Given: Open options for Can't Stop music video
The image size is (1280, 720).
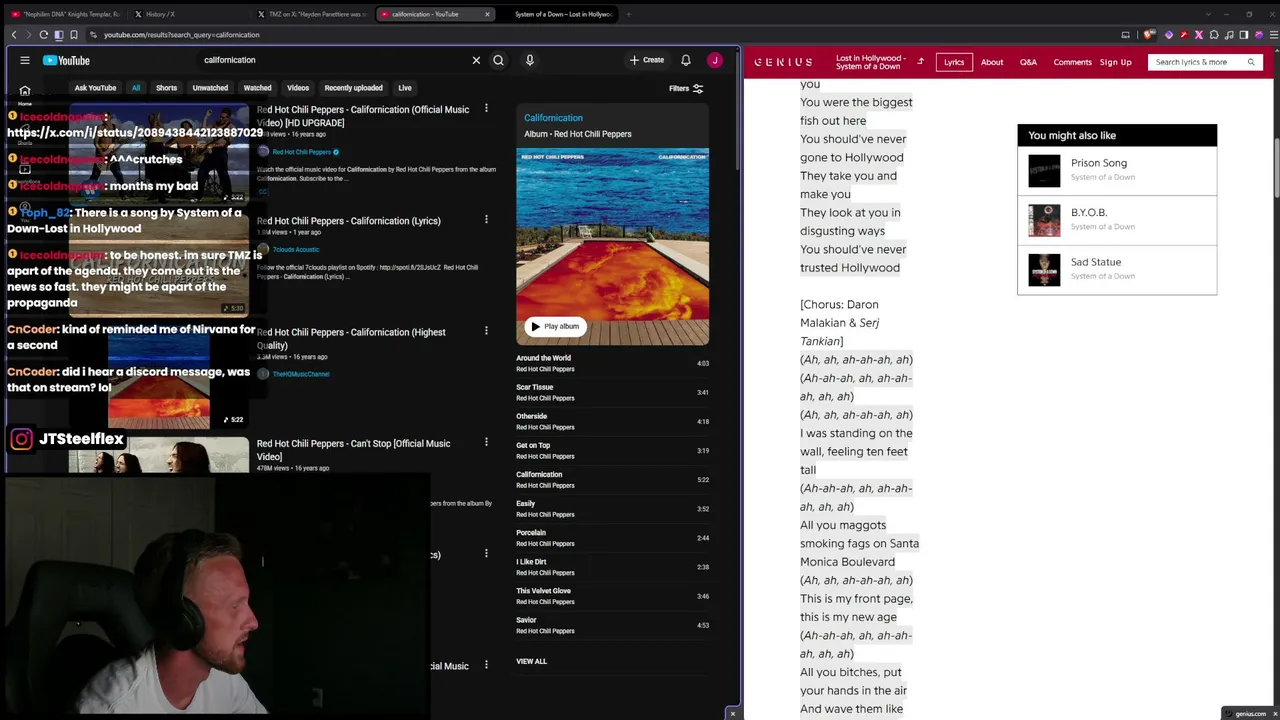Looking at the screenshot, I should (486, 442).
